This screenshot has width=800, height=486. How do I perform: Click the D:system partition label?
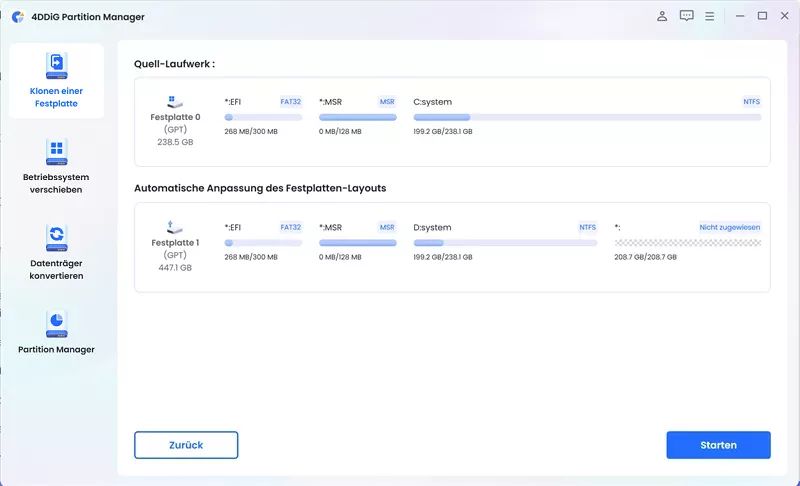tap(432, 227)
